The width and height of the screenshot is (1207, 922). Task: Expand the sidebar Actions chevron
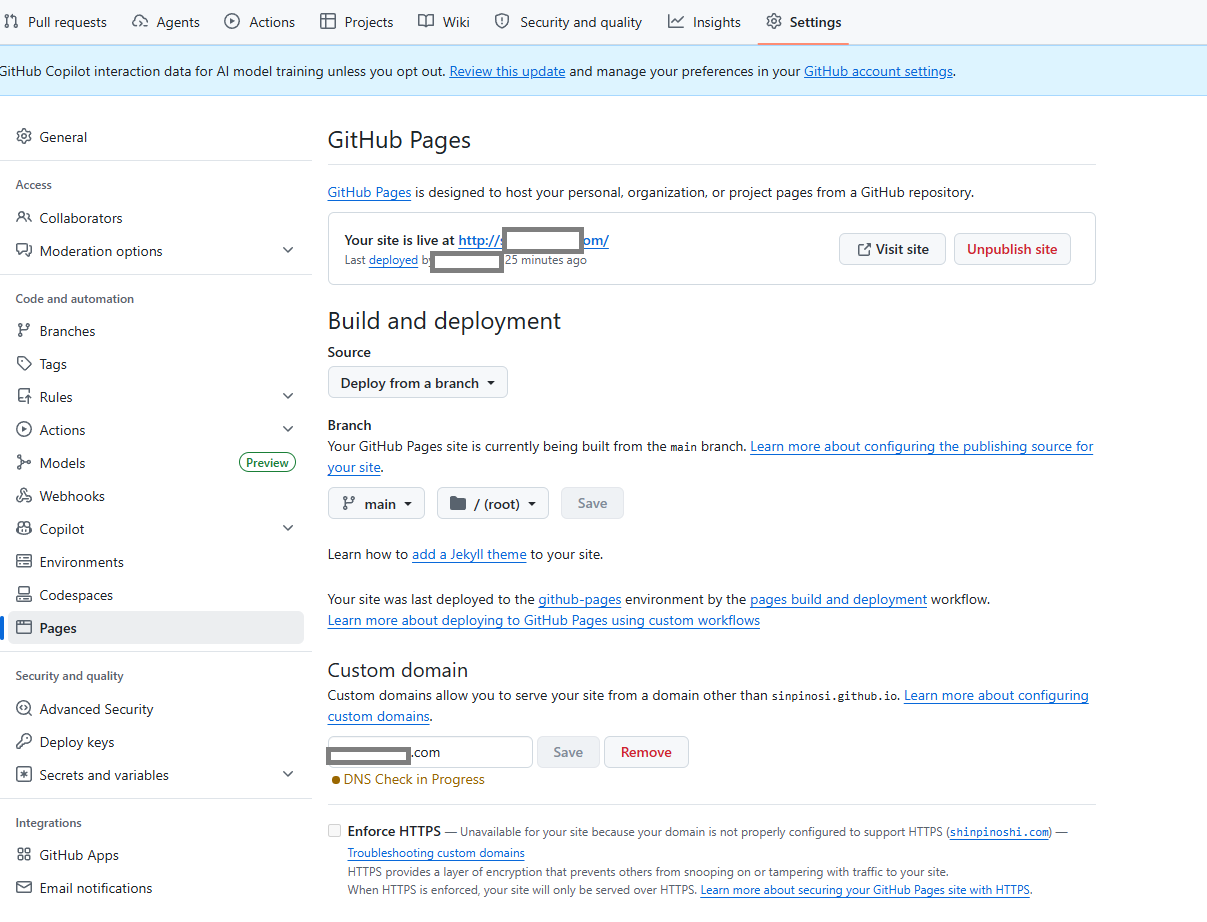[288, 430]
